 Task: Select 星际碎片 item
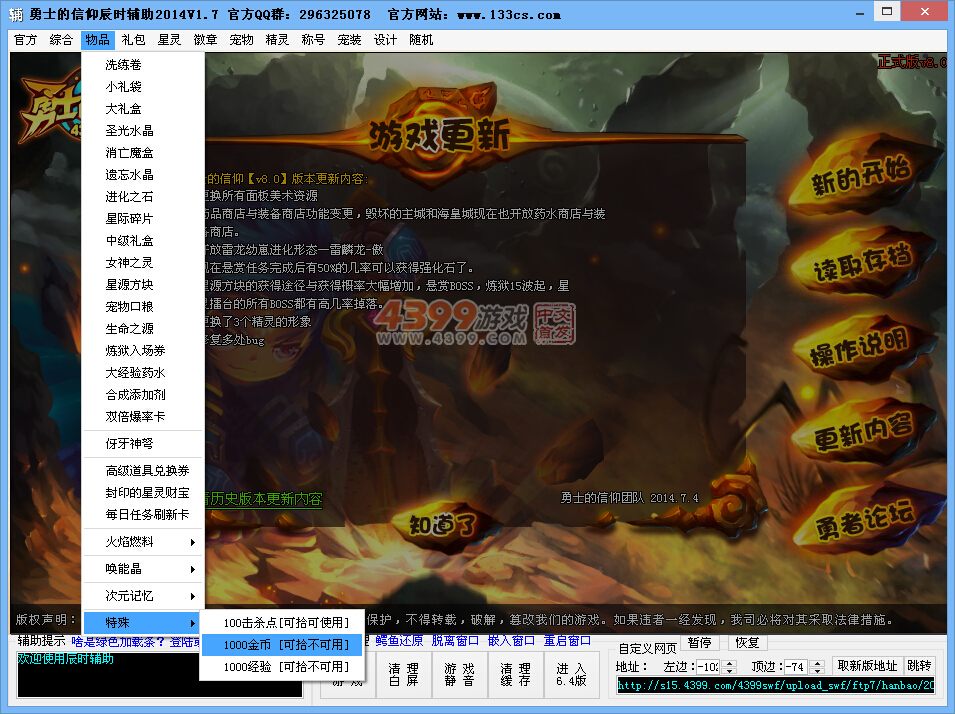click(143, 218)
